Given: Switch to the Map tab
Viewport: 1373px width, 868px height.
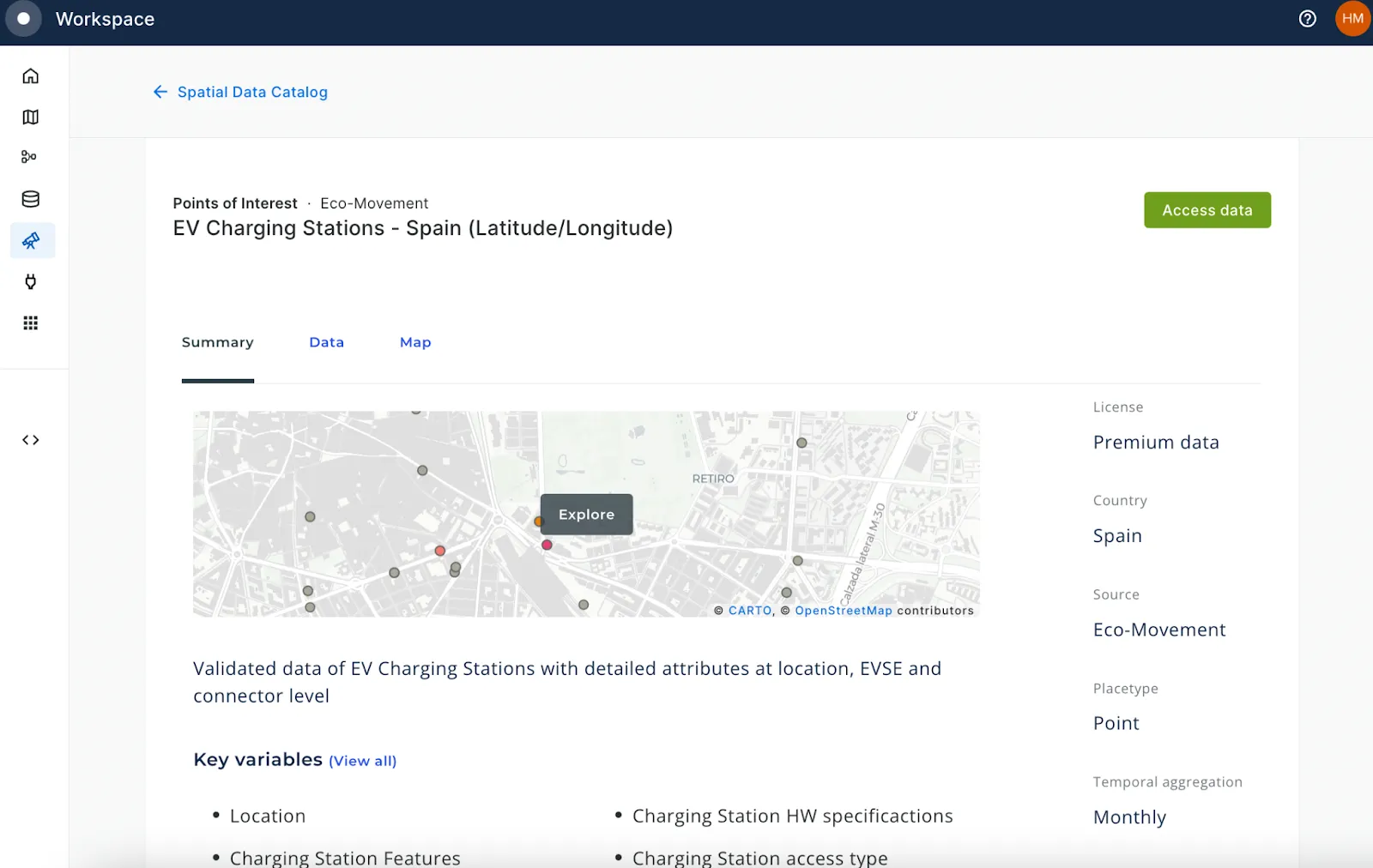Looking at the screenshot, I should tap(415, 342).
